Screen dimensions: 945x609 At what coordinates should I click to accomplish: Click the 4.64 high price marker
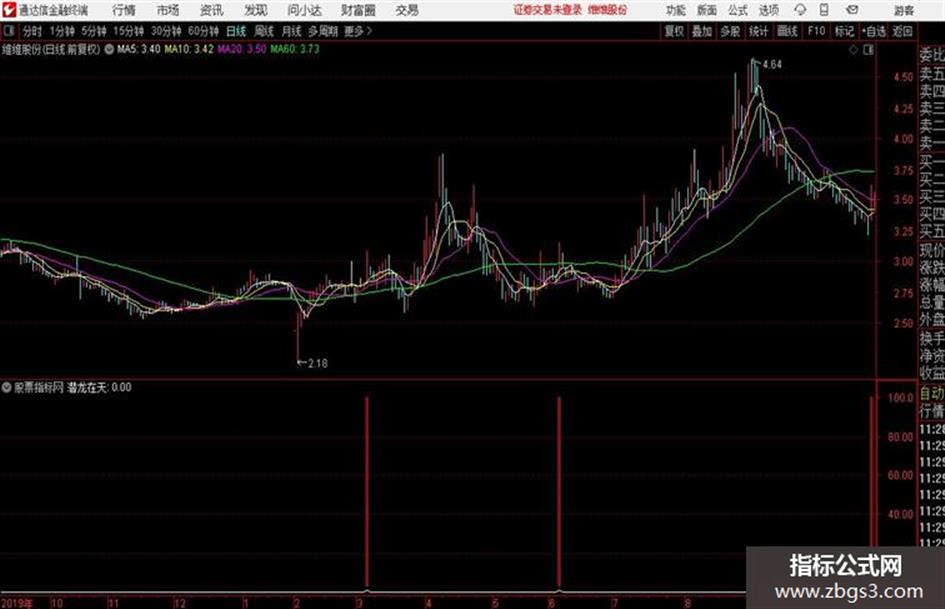click(x=772, y=65)
